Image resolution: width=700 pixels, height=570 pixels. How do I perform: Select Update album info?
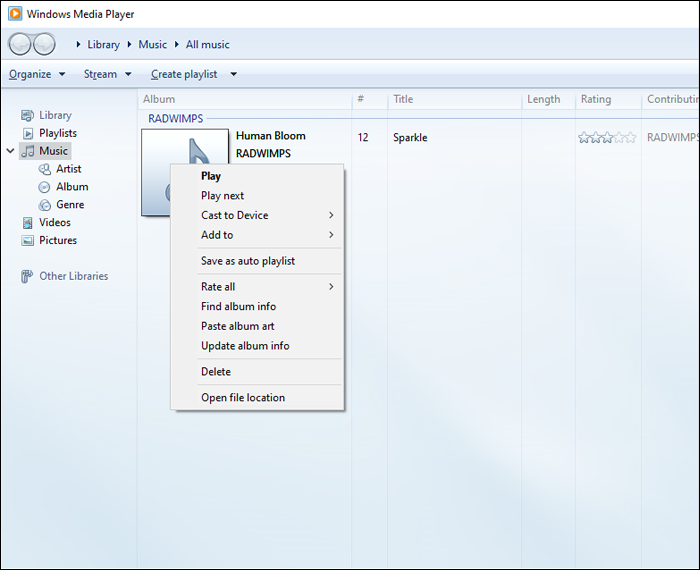[257, 345]
